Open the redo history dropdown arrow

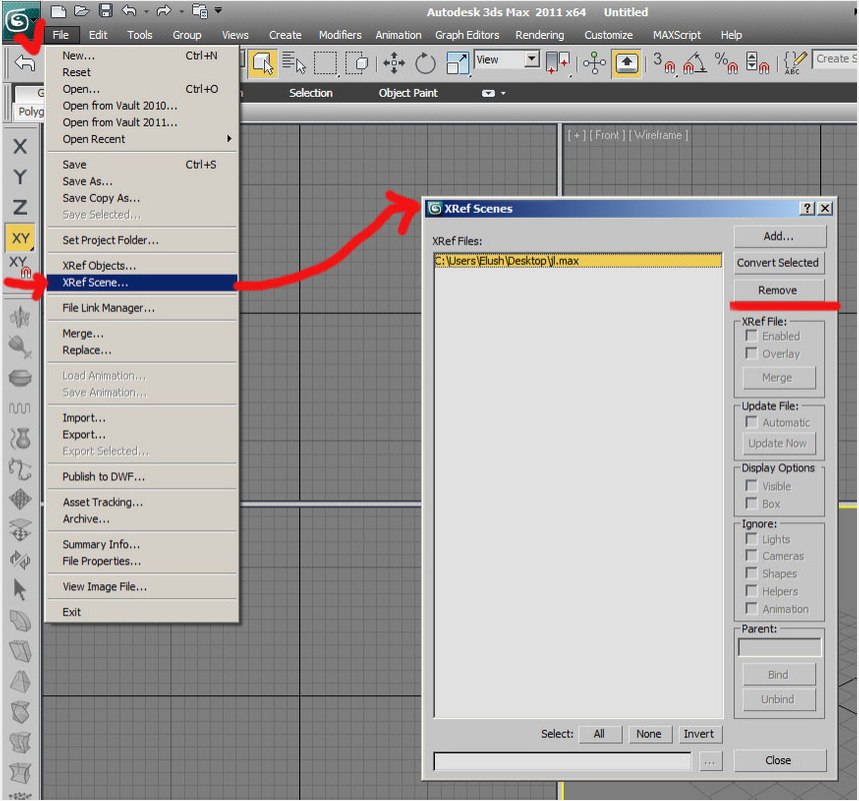pyautogui.click(x=181, y=11)
